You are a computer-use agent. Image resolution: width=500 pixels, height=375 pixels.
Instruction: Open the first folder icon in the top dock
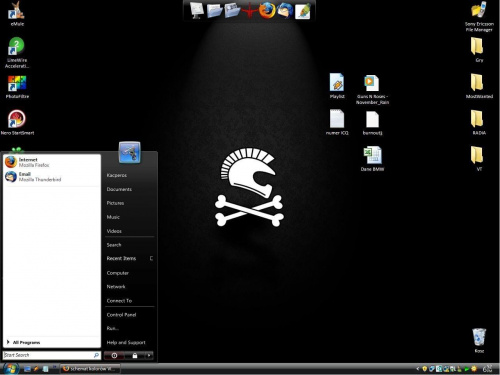pyautogui.click(x=214, y=10)
